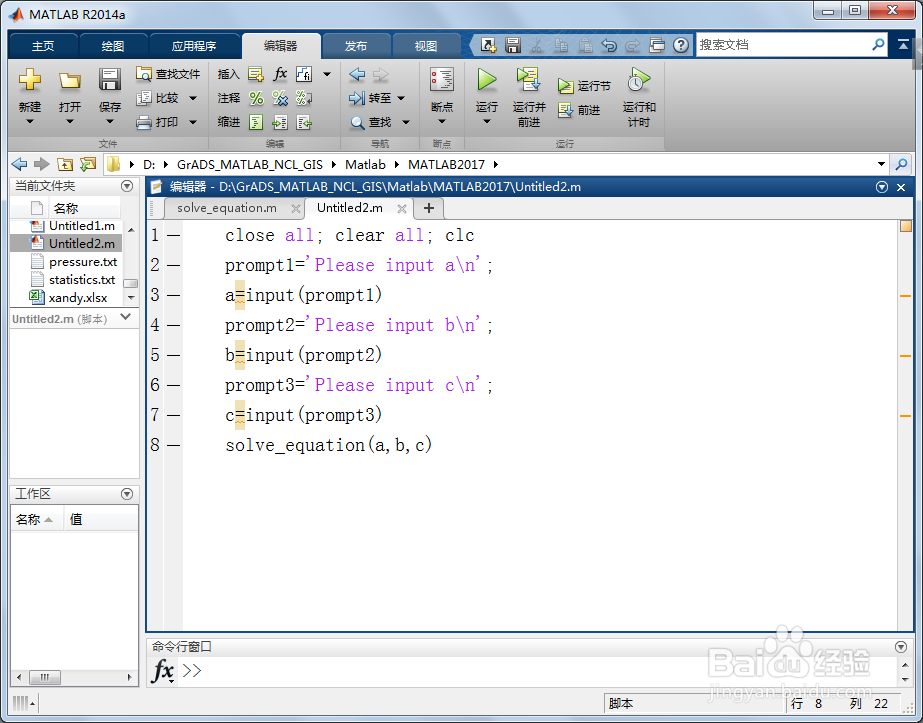
Task: Click the quick-access Save icon
Action: (x=513, y=45)
